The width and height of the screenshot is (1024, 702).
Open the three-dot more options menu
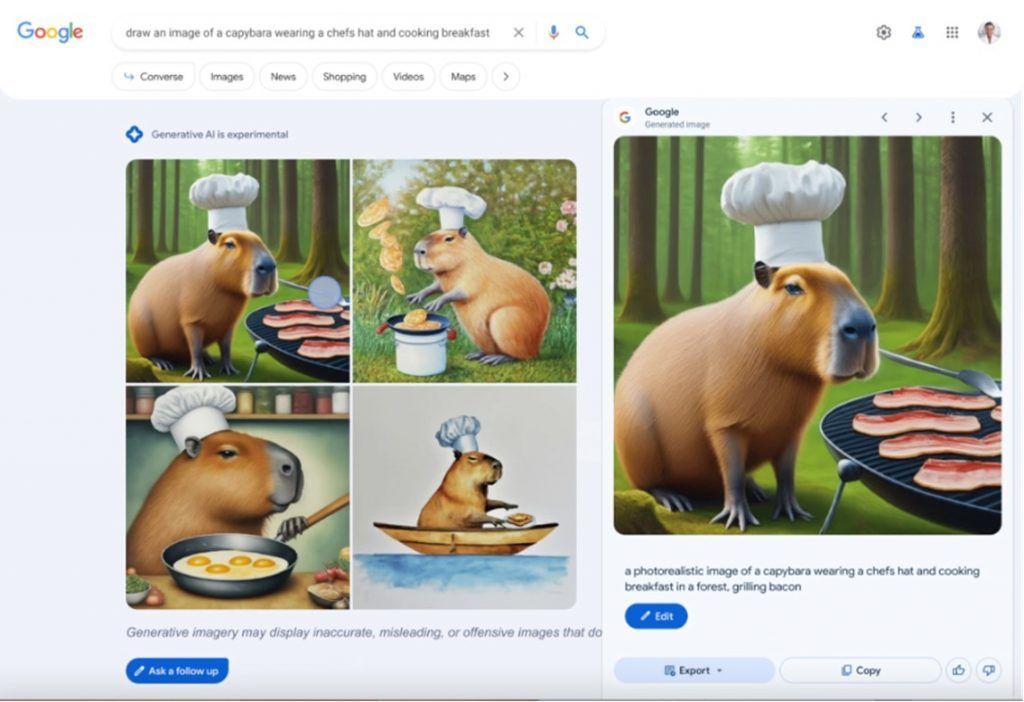coord(953,117)
